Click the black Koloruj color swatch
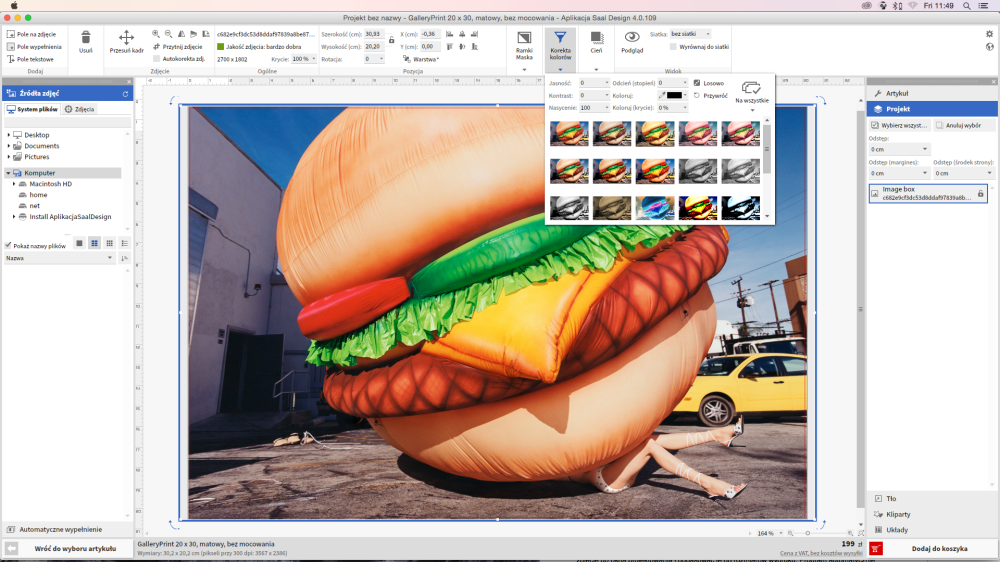 tap(674, 96)
